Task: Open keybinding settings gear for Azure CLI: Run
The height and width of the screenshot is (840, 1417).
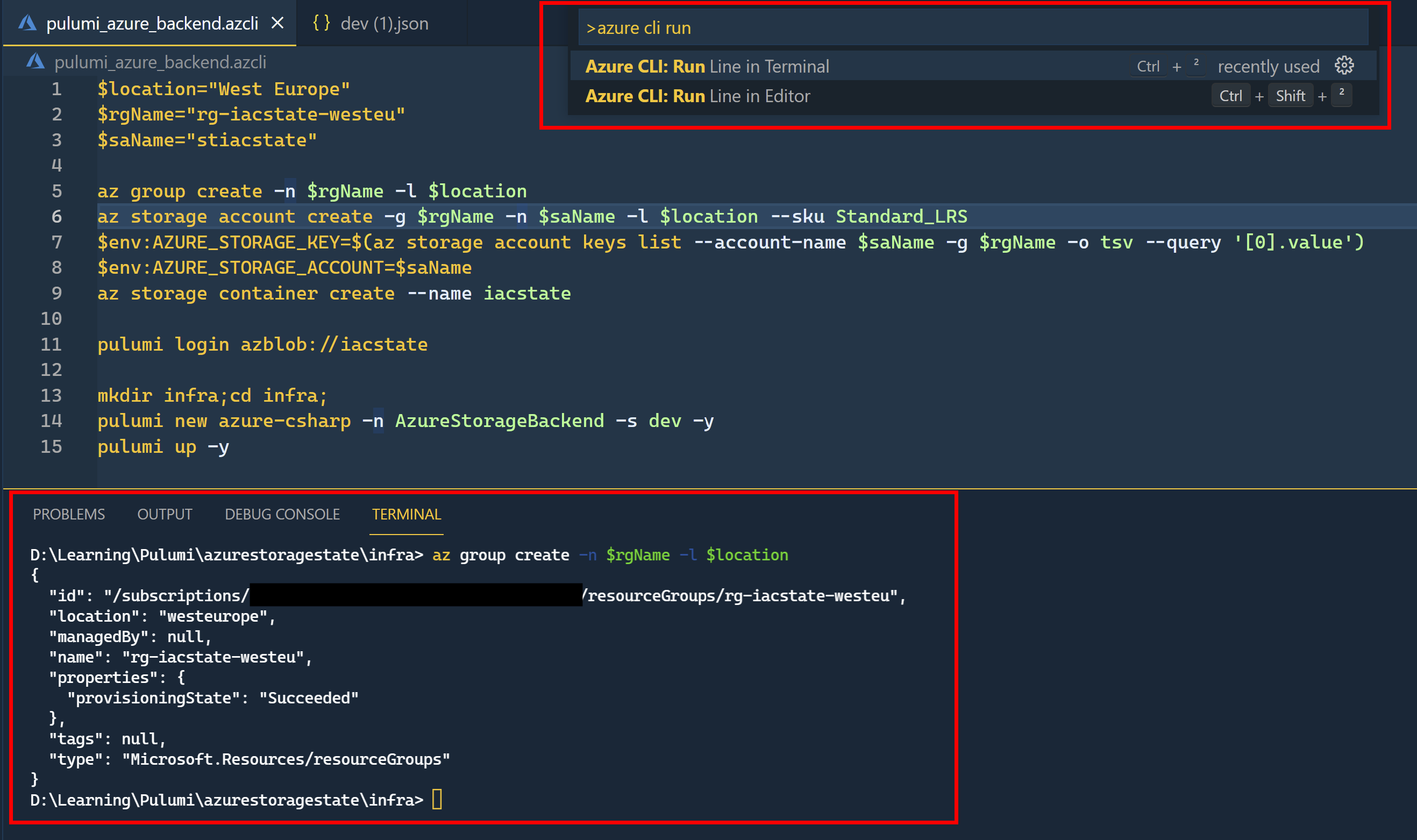Action: point(1343,65)
